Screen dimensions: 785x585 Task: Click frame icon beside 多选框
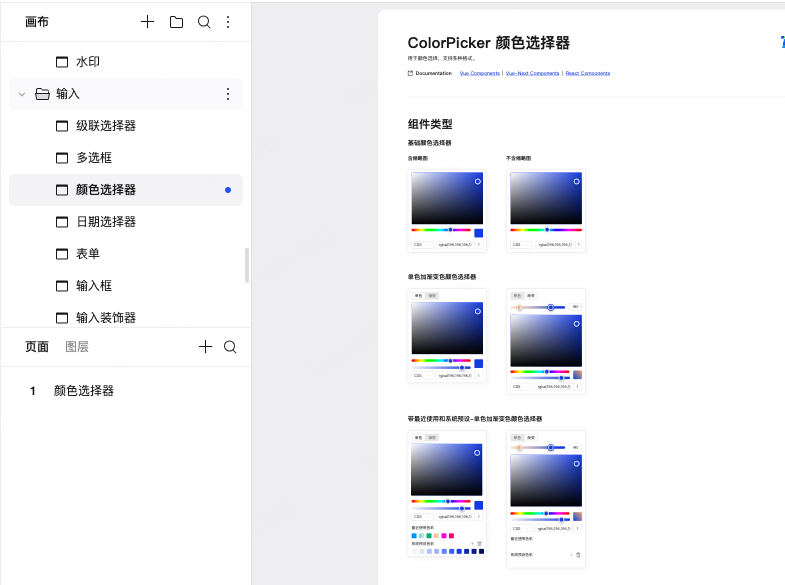pyautogui.click(x=62, y=158)
